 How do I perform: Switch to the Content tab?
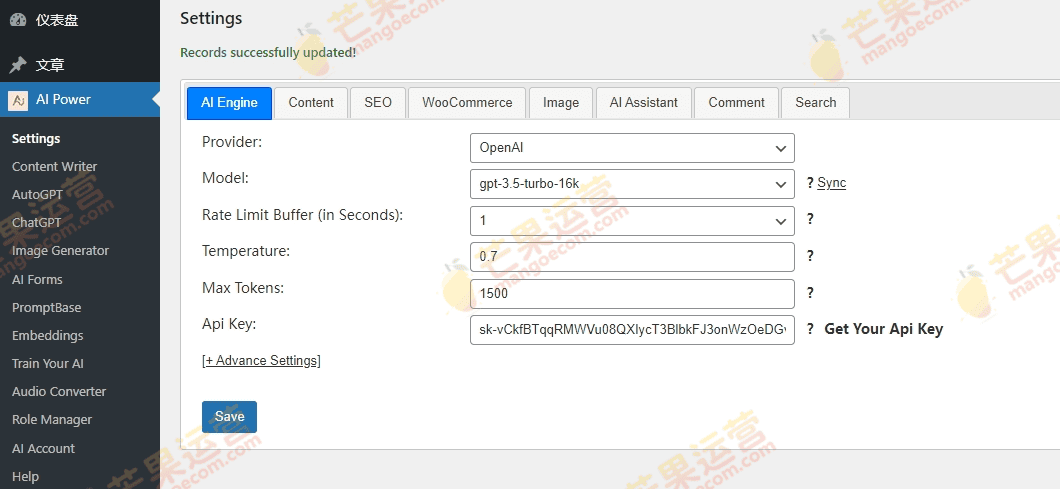click(311, 103)
